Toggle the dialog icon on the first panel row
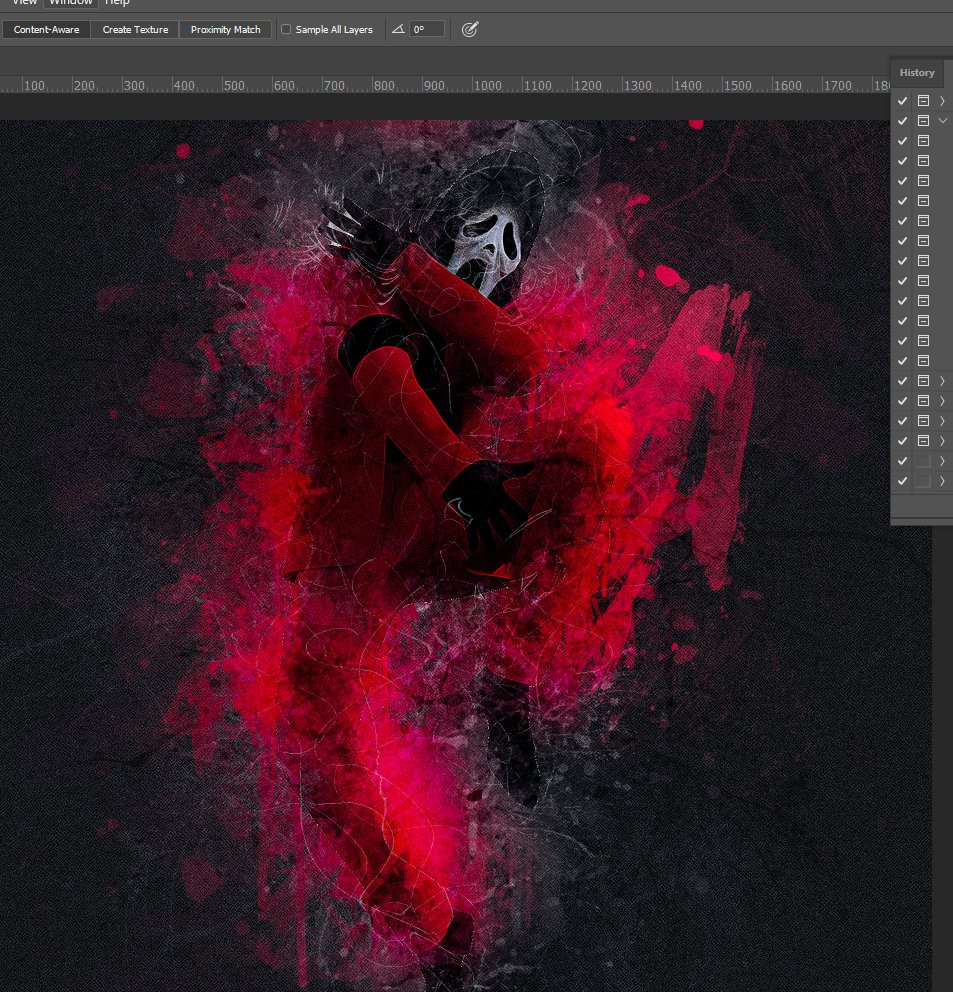Viewport: 953px width, 992px height. (923, 101)
